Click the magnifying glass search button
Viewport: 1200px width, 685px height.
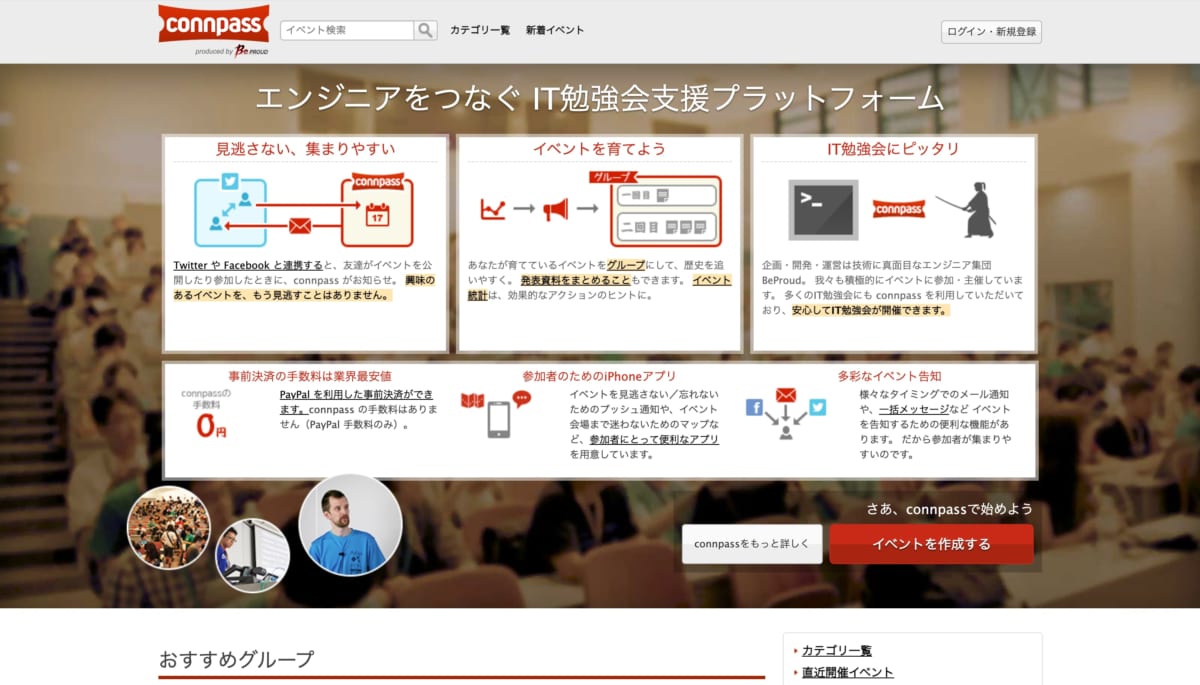(426, 30)
